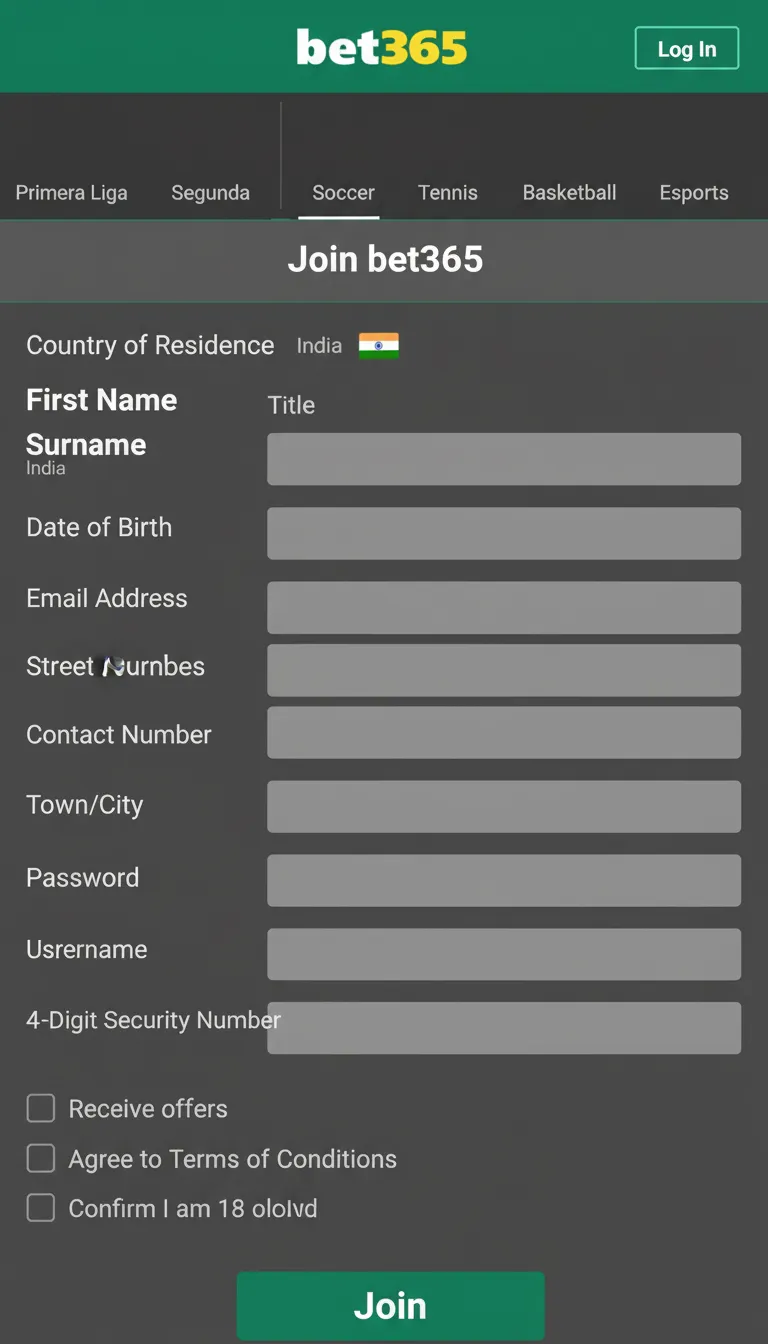Enable the Receive offers checkbox
Screen dimensions: 768x1344
tap(41, 1108)
